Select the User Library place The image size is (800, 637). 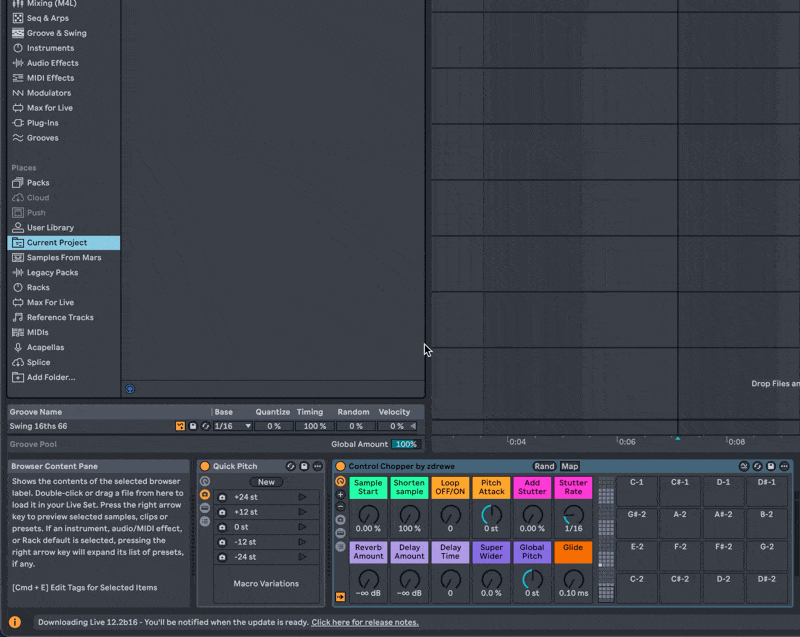[50, 227]
